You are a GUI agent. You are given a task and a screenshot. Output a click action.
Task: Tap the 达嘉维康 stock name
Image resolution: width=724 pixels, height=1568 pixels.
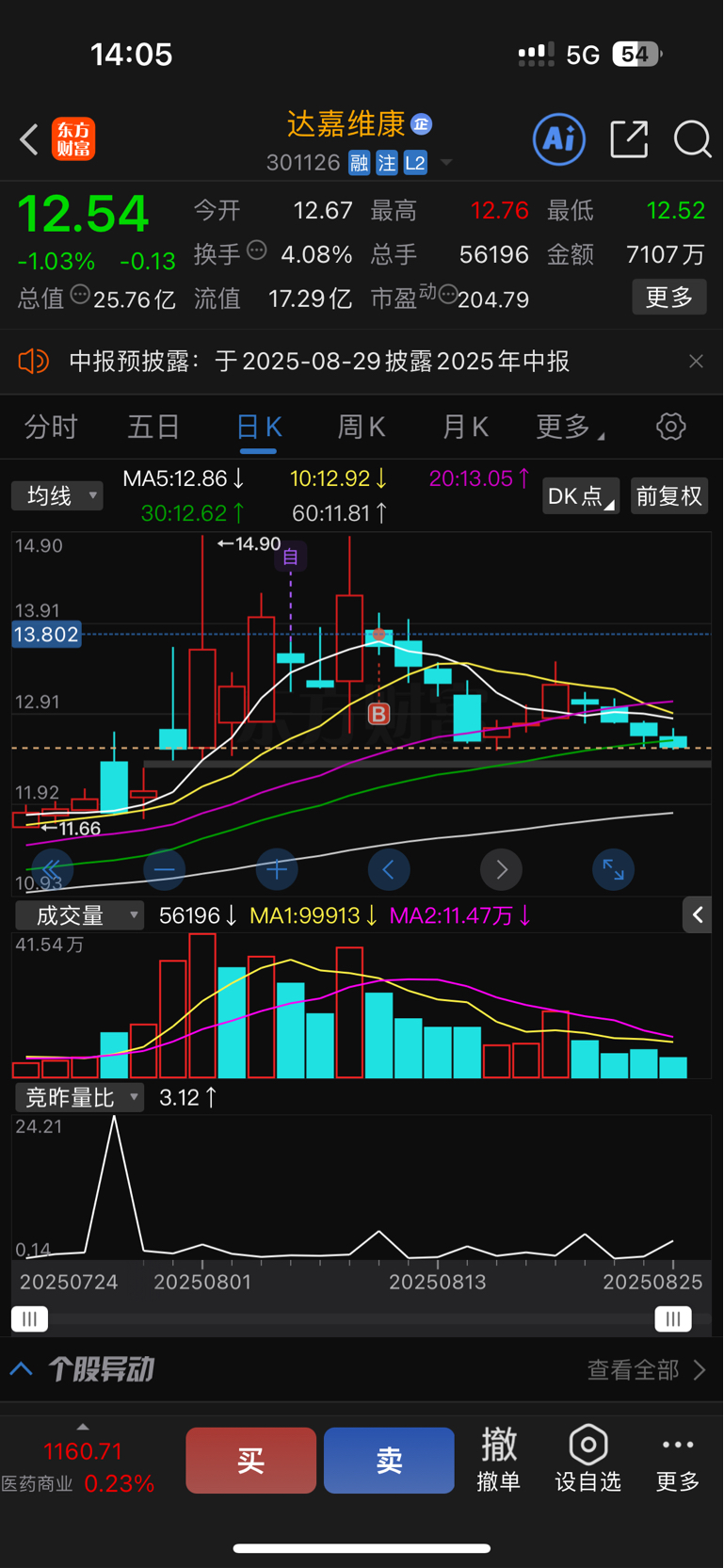[346, 123]
